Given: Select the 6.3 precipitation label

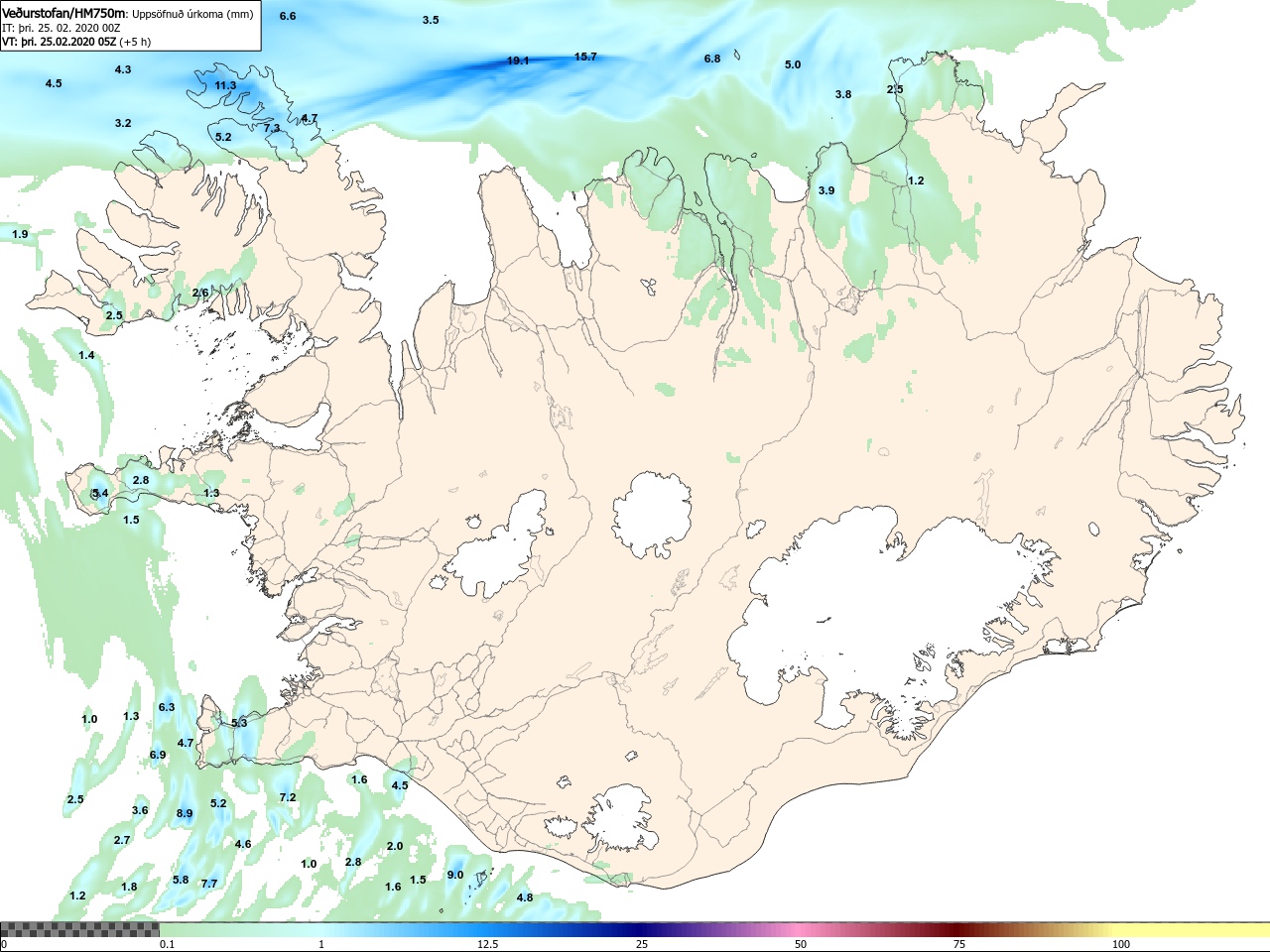Looking at the screenshot, I should point(167,707).
